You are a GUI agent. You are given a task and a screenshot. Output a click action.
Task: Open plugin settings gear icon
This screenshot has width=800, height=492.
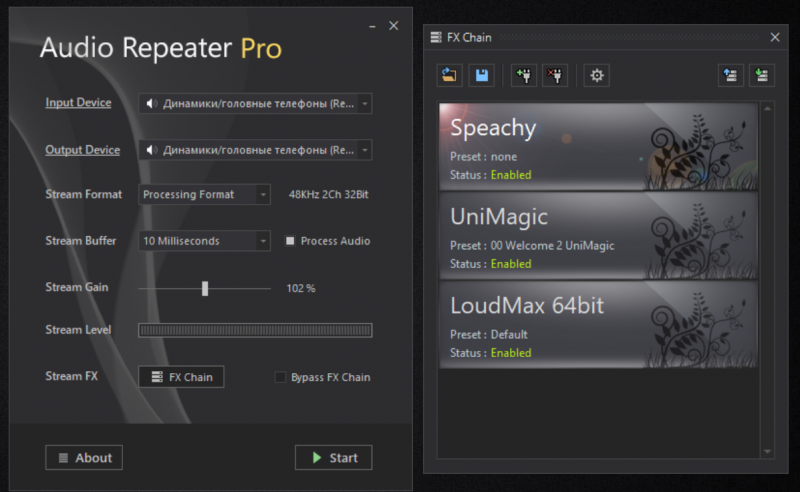click(596, 76)
